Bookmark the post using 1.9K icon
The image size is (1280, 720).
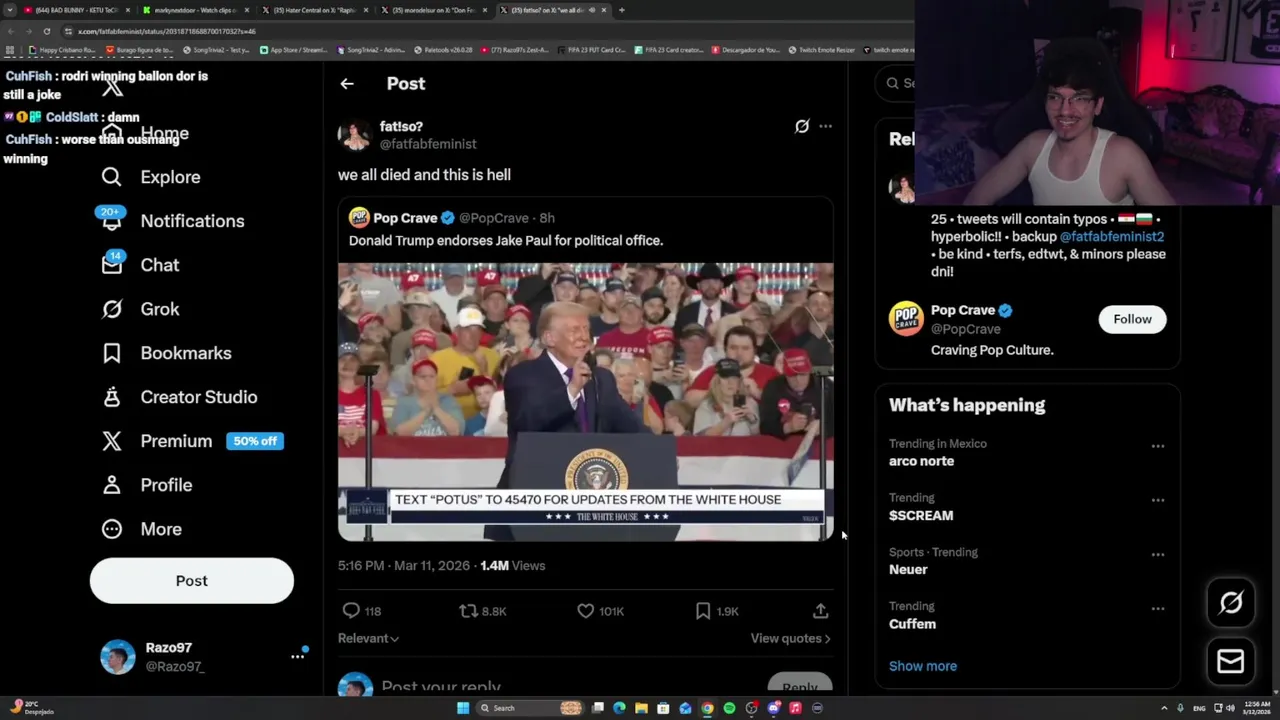coord(703,611)
